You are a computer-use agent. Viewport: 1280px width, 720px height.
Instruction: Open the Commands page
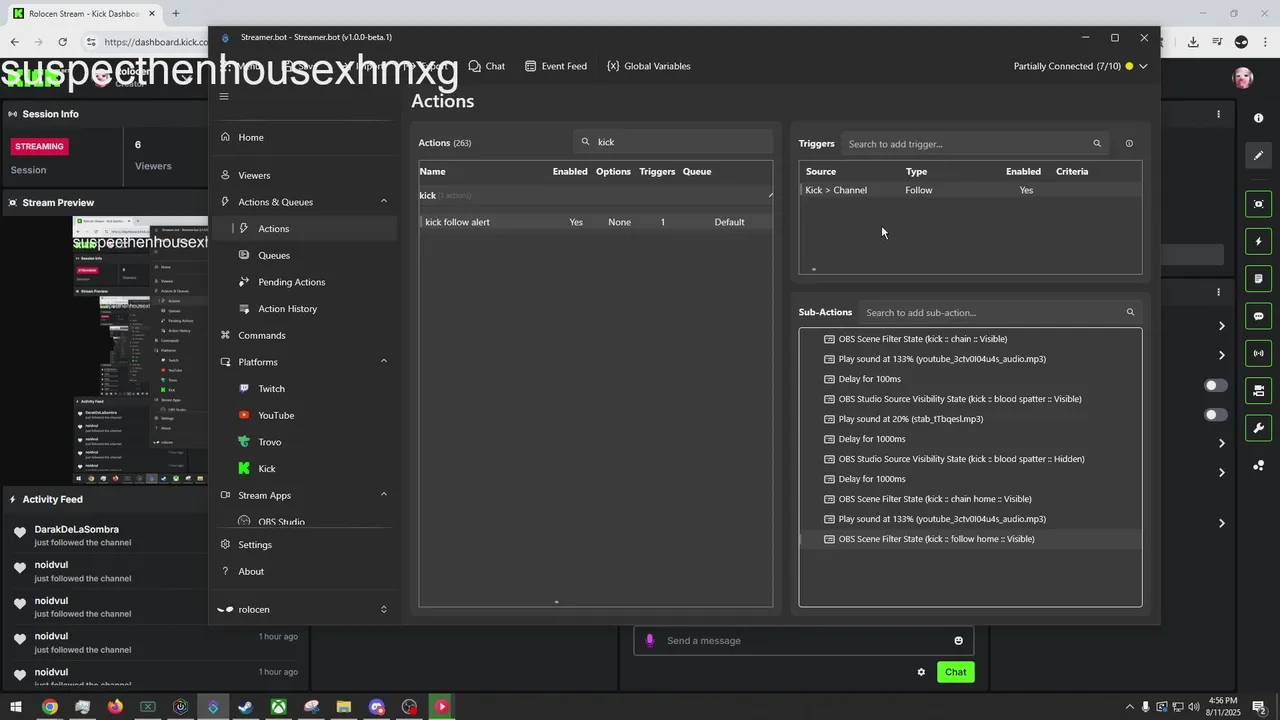point(262,335)
